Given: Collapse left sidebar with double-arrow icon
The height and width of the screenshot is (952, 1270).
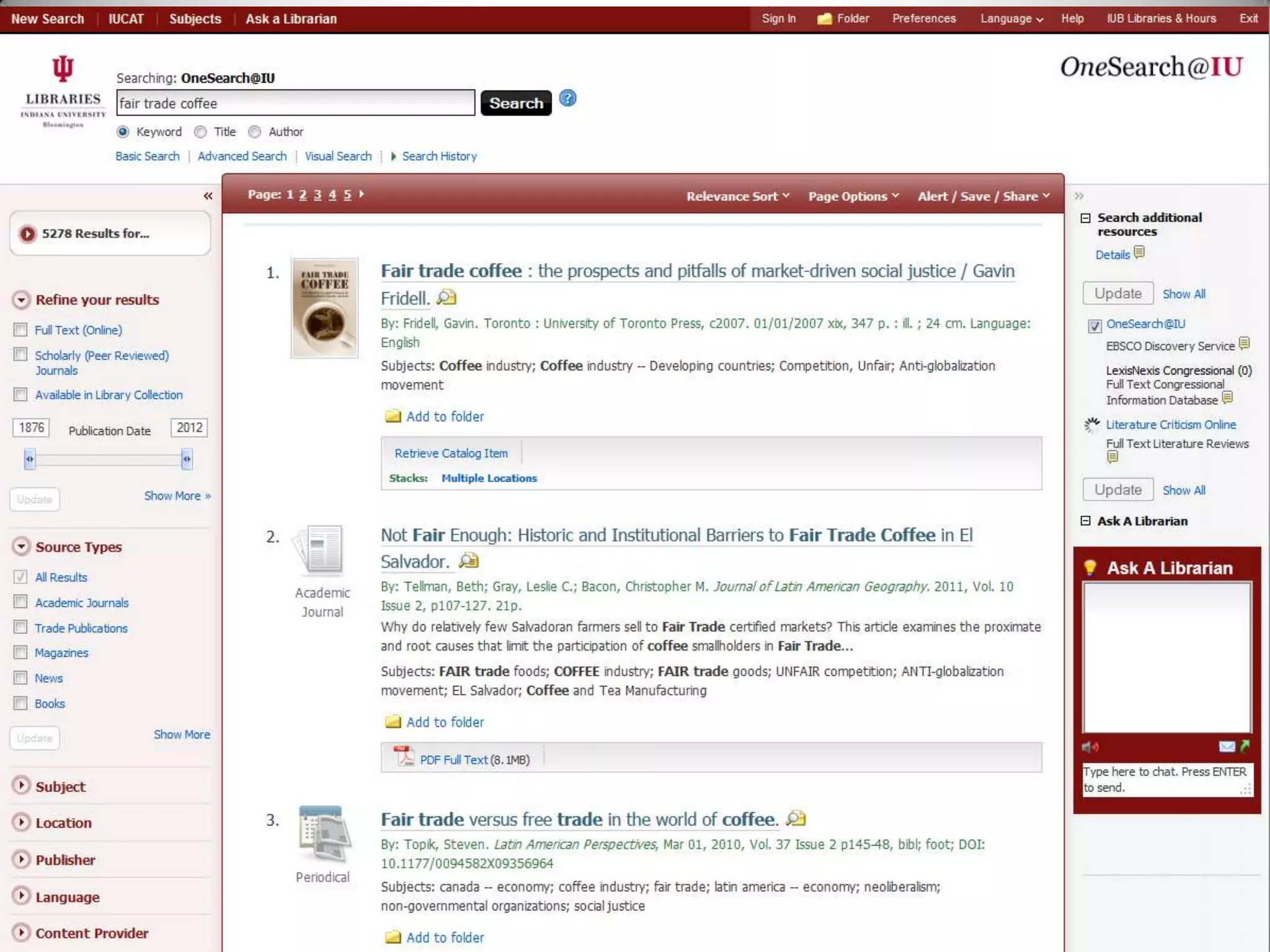Looking at the screenshot, I should 208,196.
